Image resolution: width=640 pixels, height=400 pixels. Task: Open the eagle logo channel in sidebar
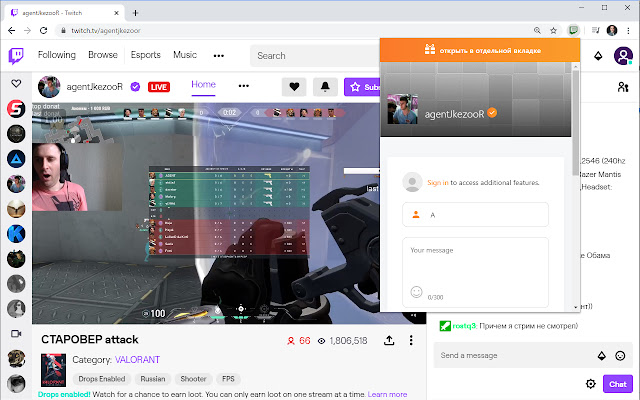click(16, 209)
